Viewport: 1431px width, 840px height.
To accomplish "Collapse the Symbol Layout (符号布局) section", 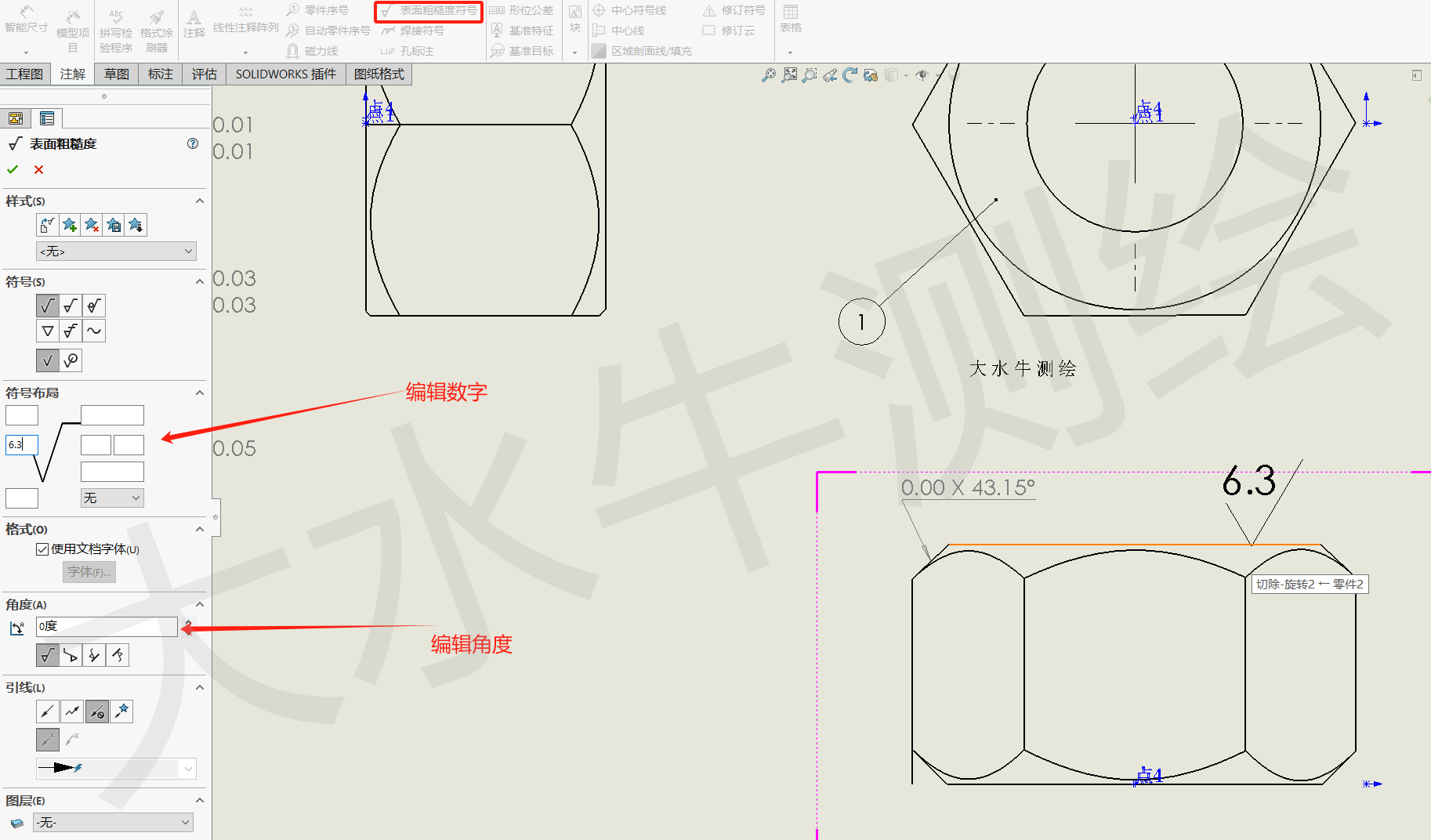I will click(200, 393).
